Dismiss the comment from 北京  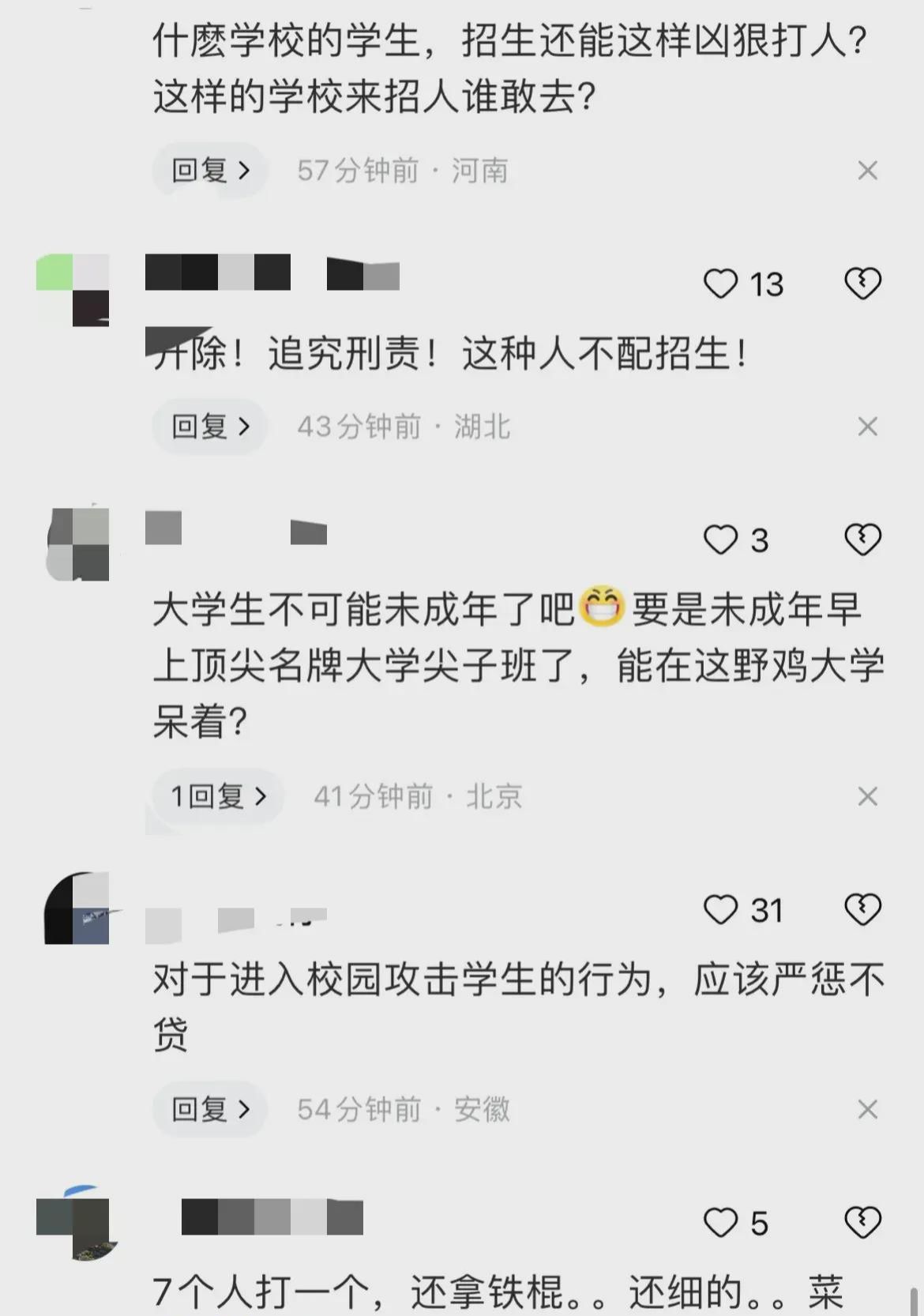(867, 796)
